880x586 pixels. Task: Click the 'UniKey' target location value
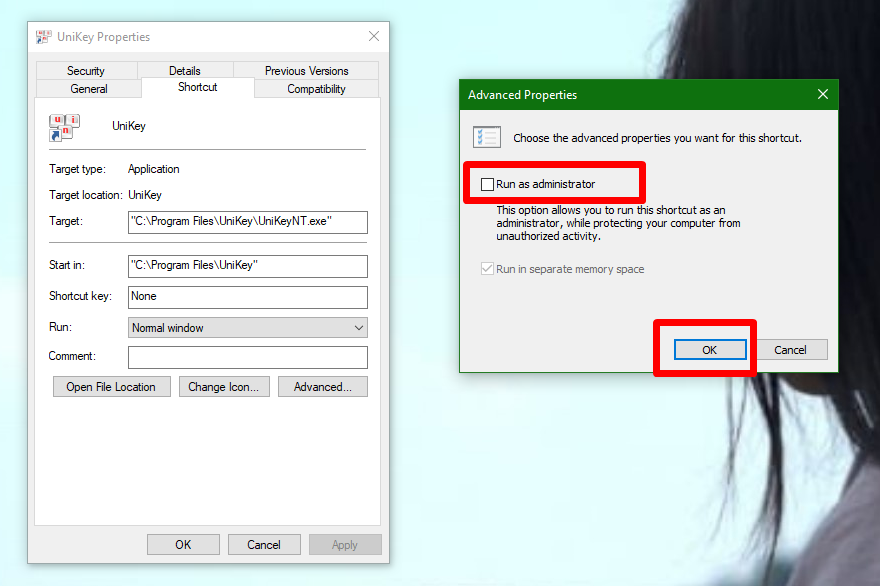[145, 195]
